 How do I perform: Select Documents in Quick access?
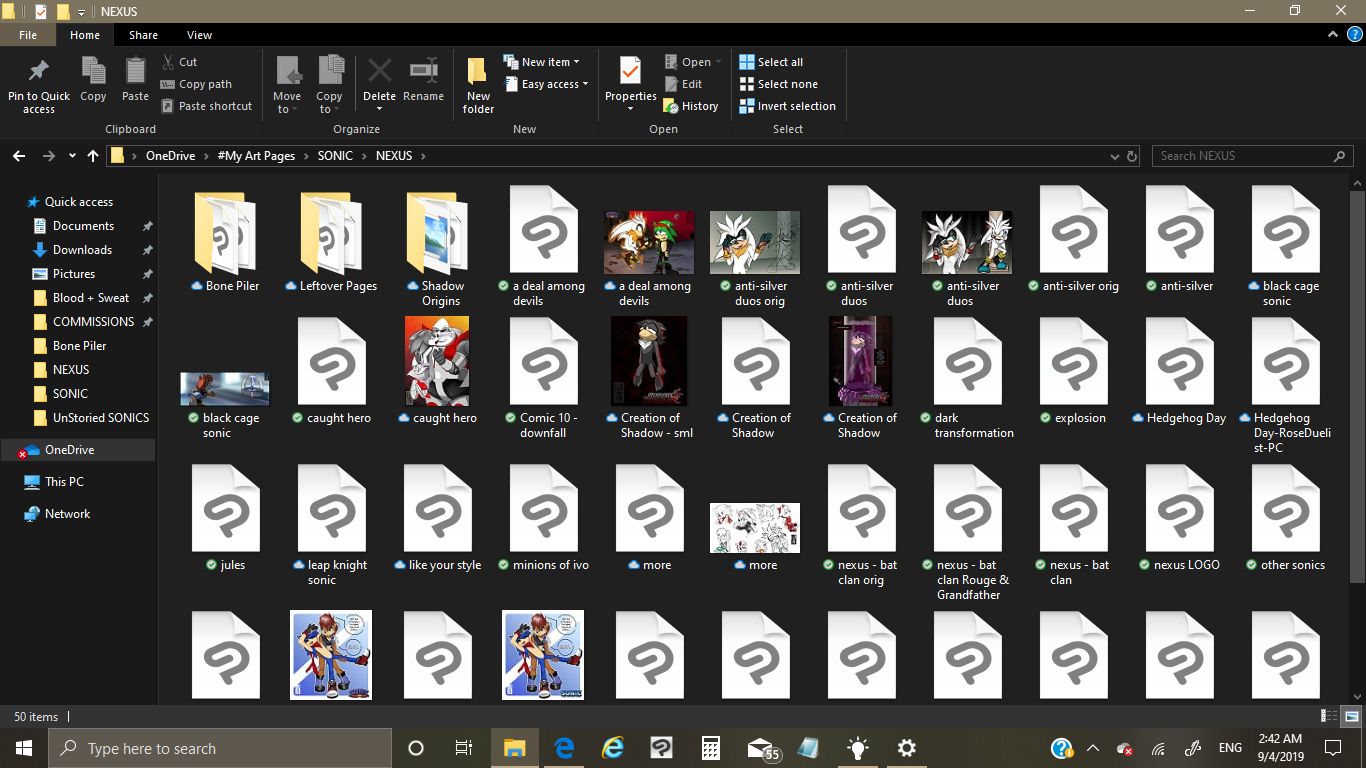(84, 226)
